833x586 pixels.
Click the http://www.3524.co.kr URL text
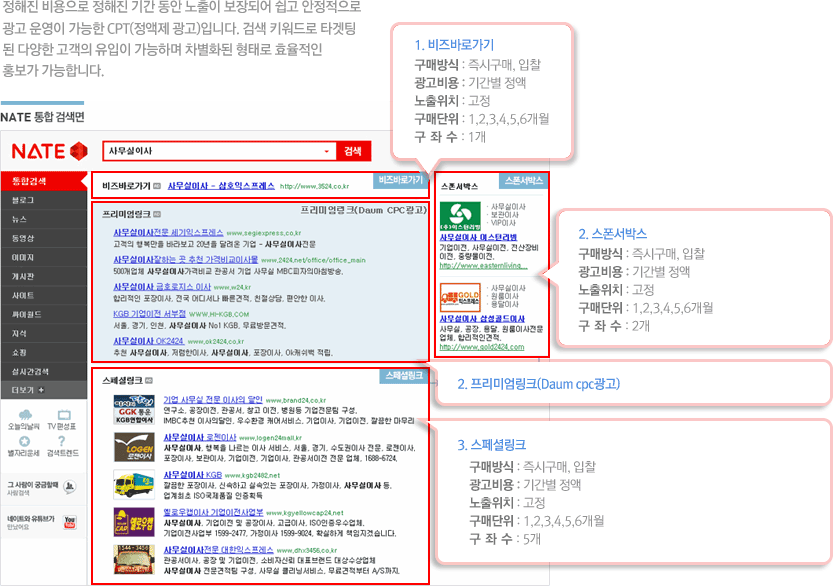(314, 186)
